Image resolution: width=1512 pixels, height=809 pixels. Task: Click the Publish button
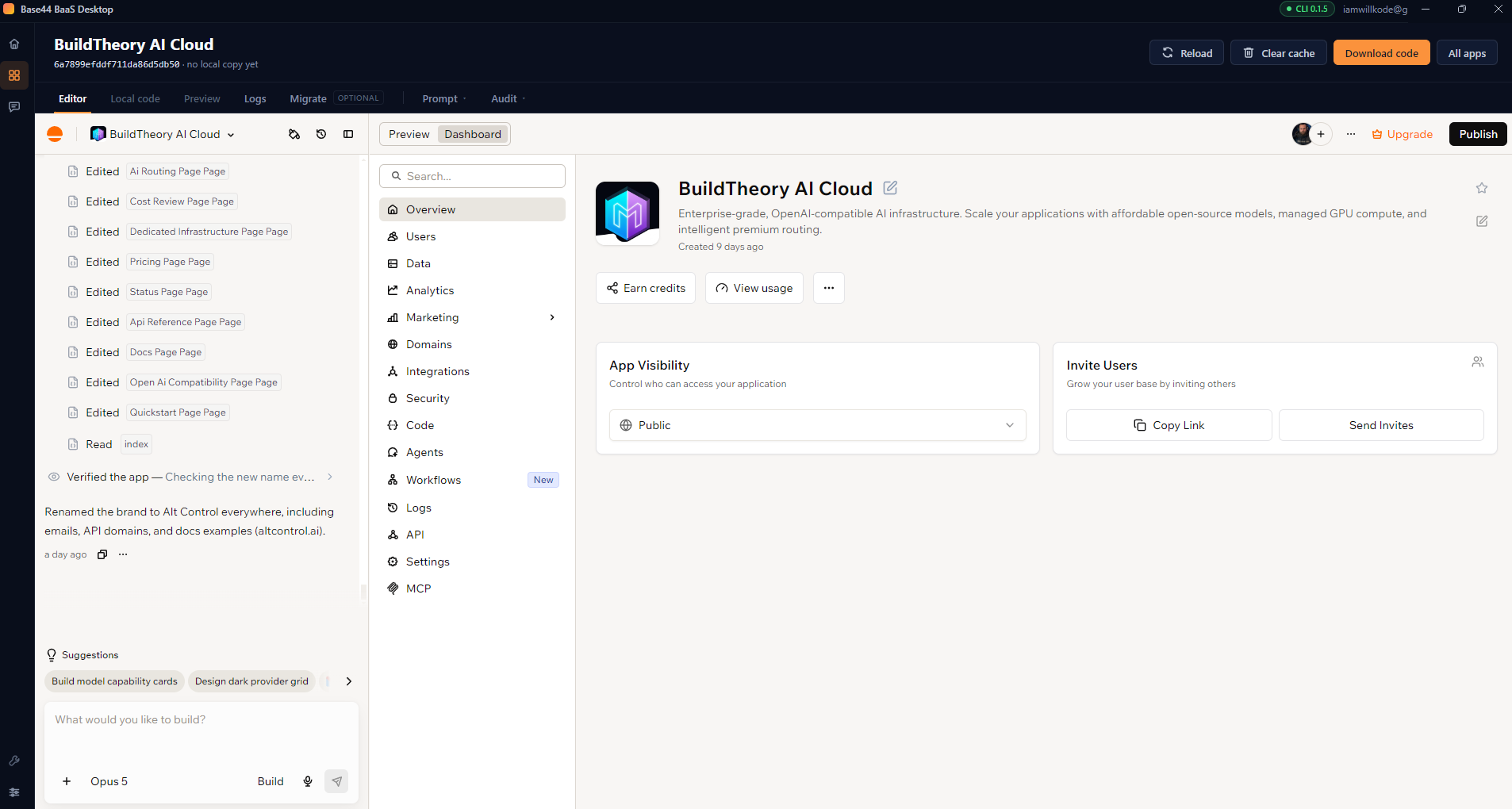[x=1478, y=134]
